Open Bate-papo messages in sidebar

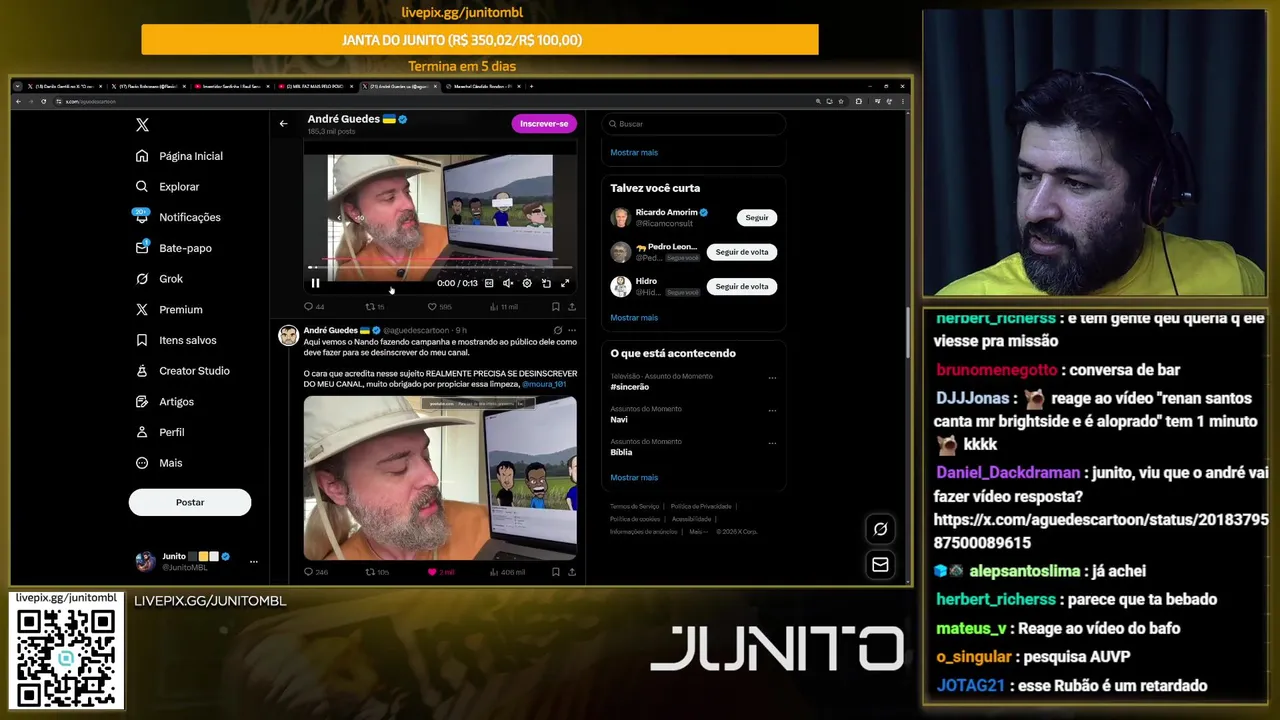pos(174,248)
